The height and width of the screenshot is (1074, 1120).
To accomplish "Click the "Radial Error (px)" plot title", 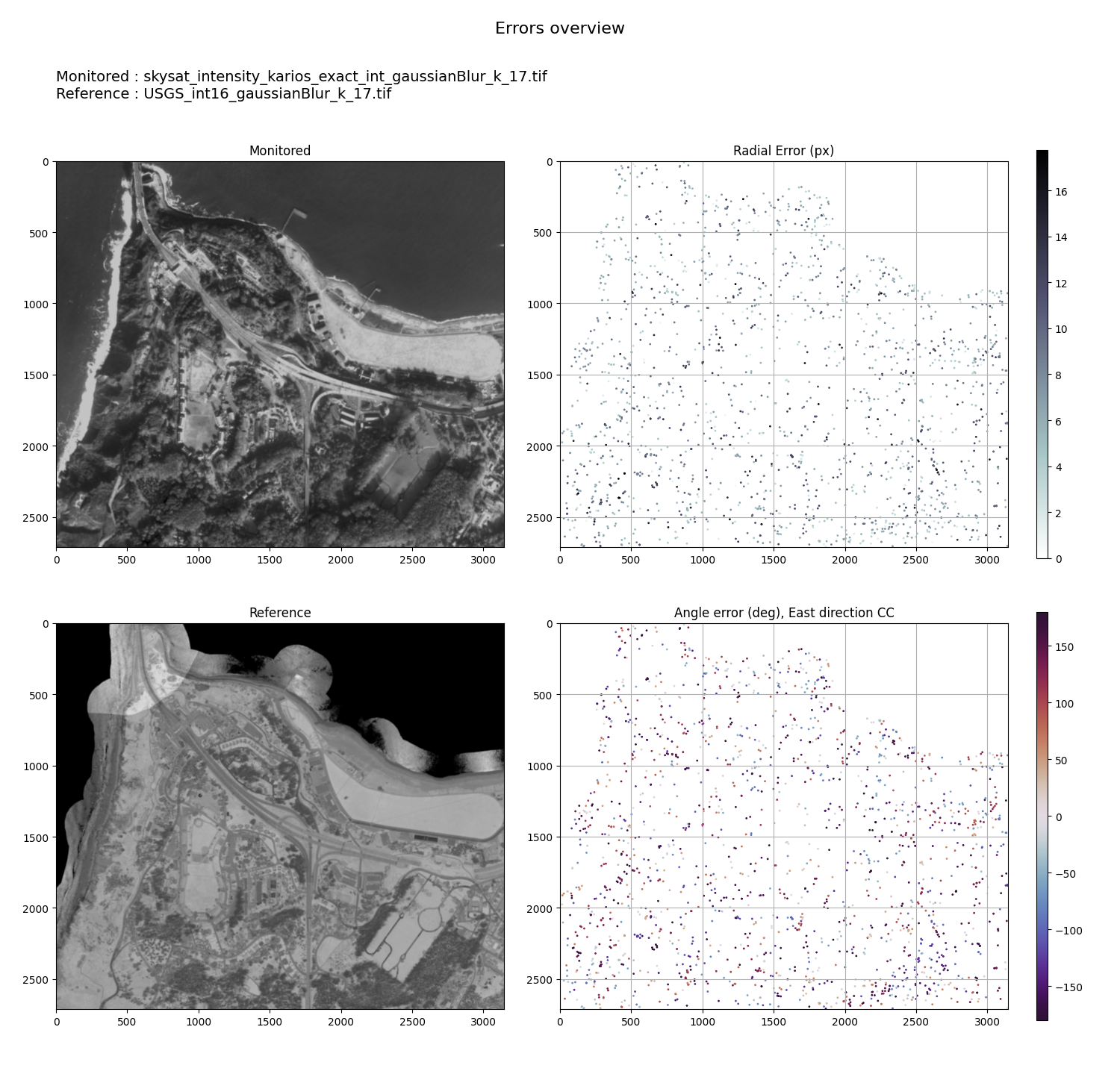I will (783, 151).
